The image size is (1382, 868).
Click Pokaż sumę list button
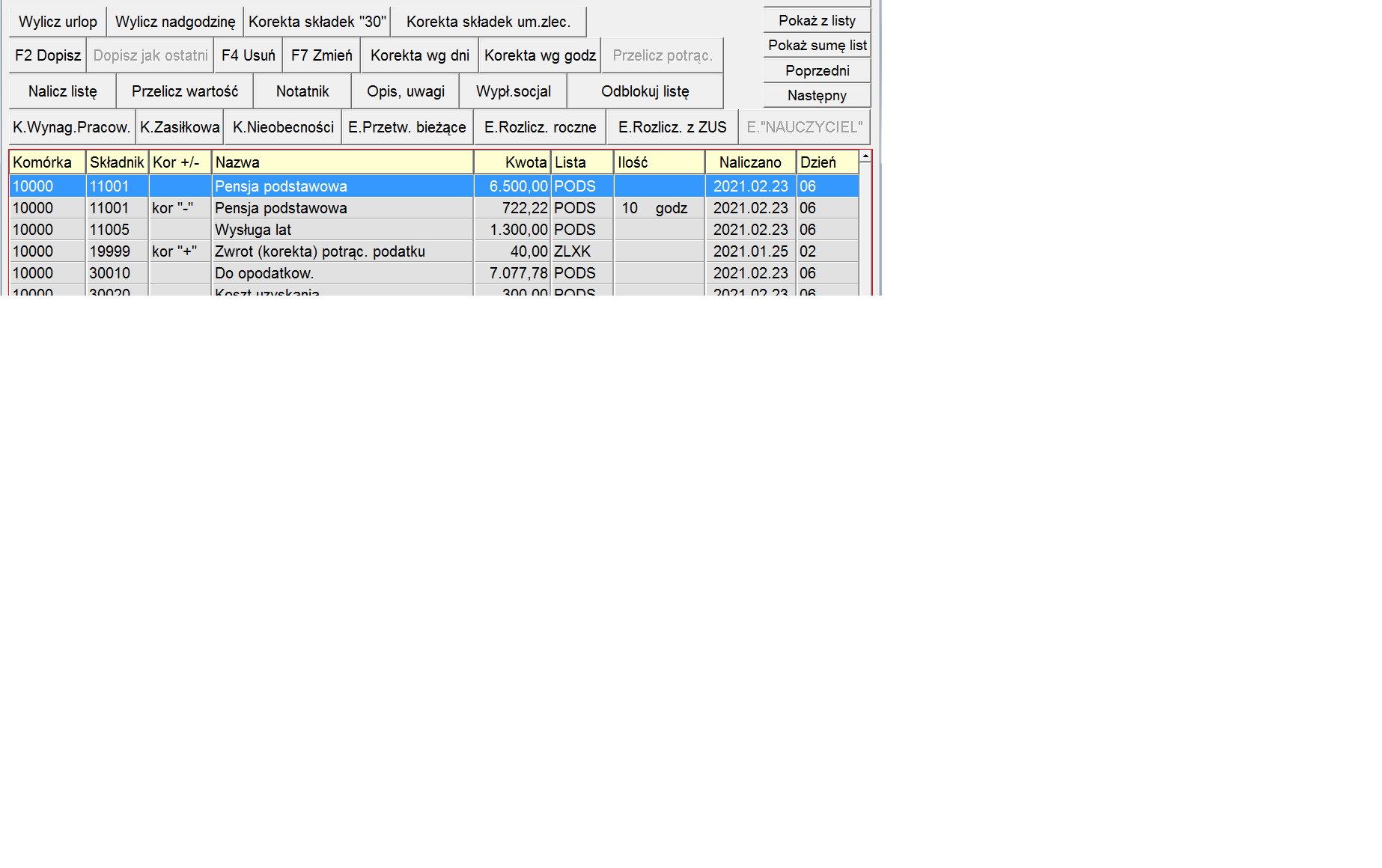point(817,46)
